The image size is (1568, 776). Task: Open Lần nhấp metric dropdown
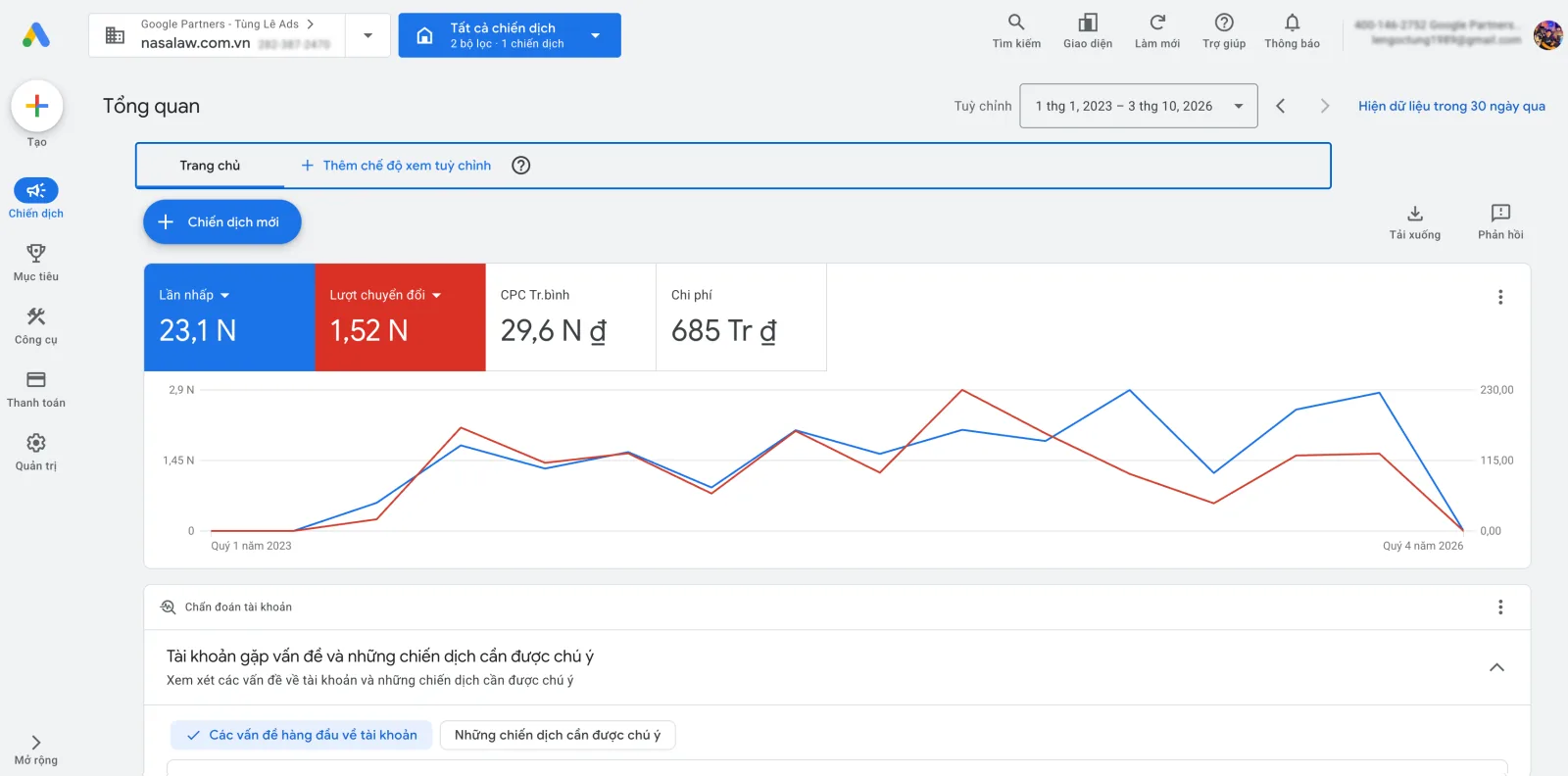click(x=194, y=295)
